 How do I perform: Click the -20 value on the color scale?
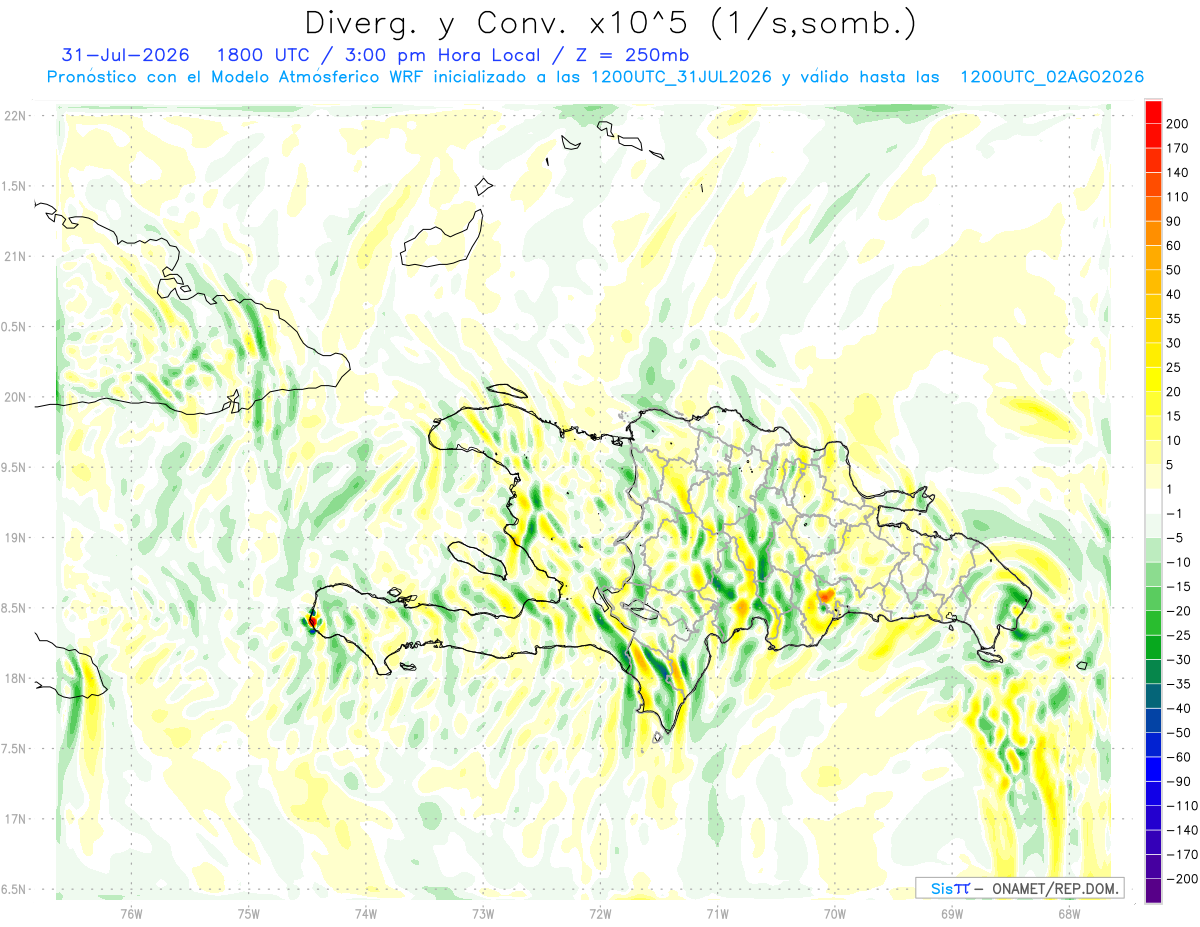pyautogui.click(x=1177, y=612)
